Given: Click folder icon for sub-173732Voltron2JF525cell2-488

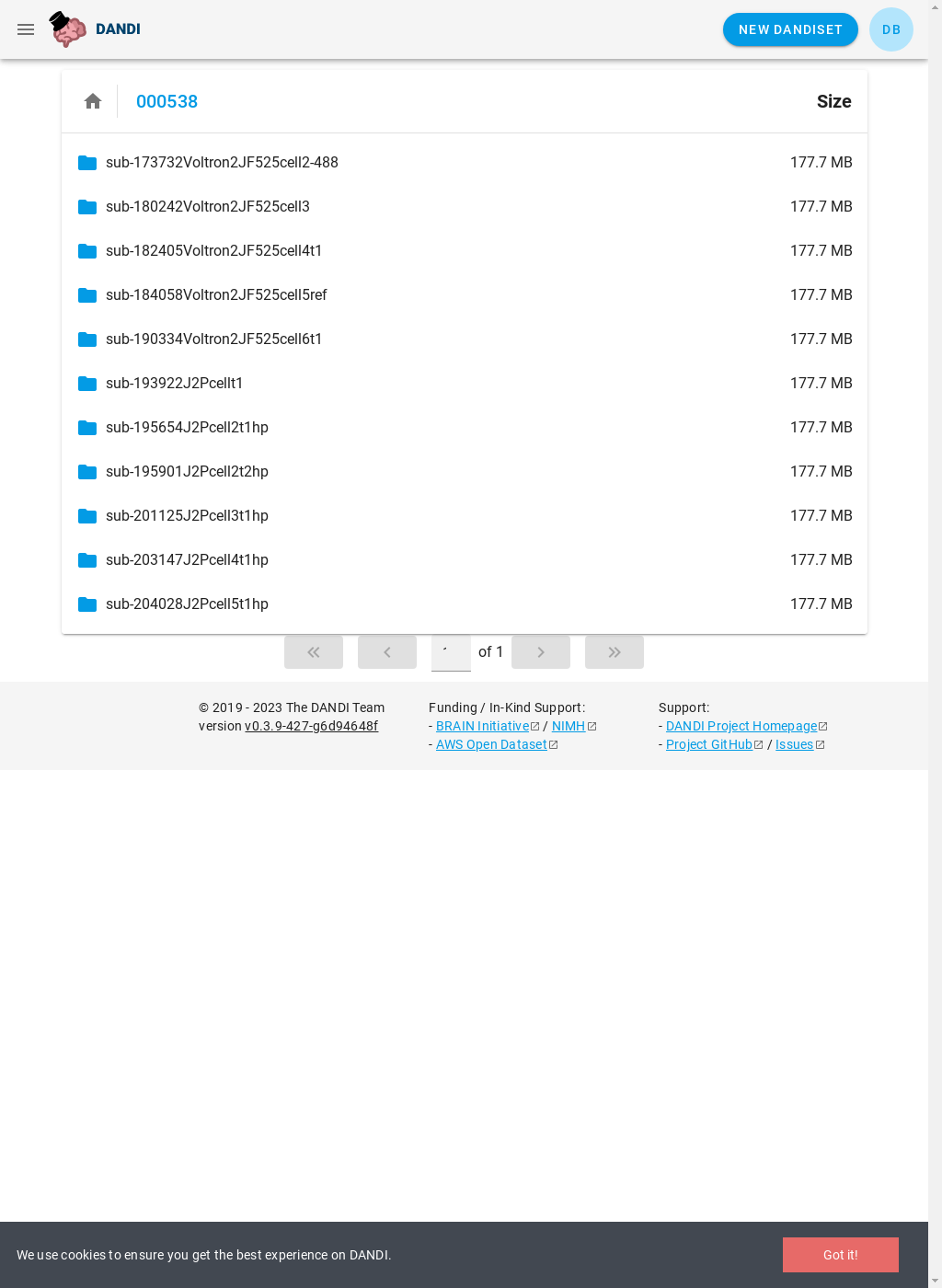Looking at the screenshot, I should point(87,163).
